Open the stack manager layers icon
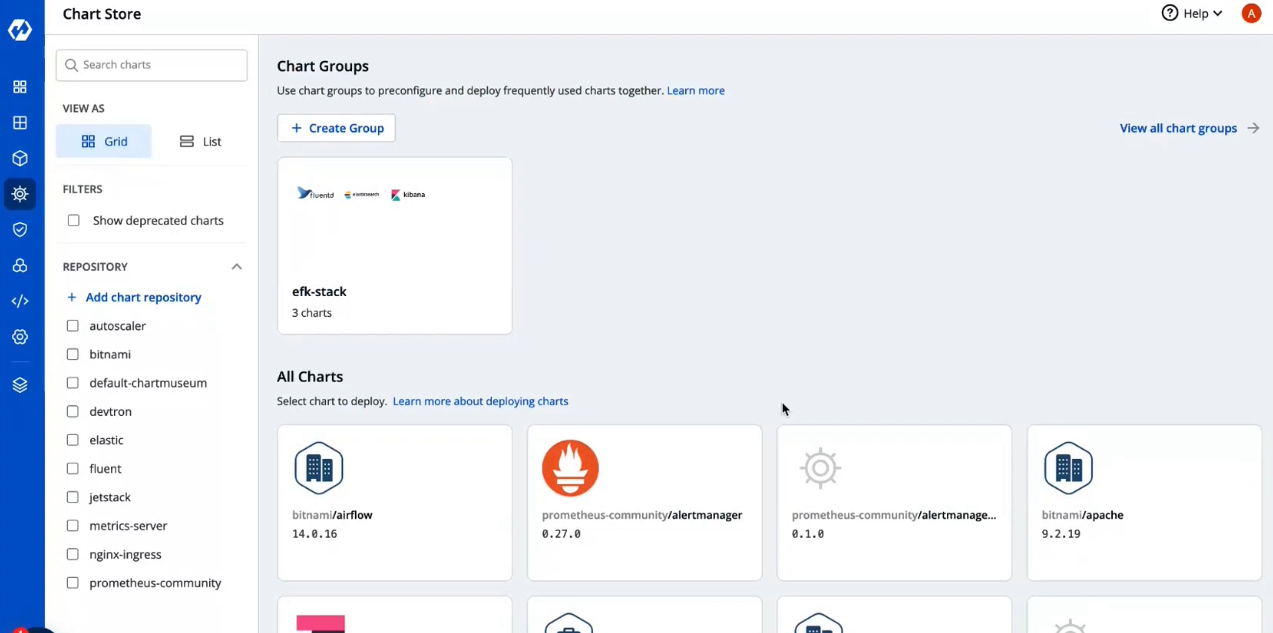1273x633 pixels. (20, 385)
